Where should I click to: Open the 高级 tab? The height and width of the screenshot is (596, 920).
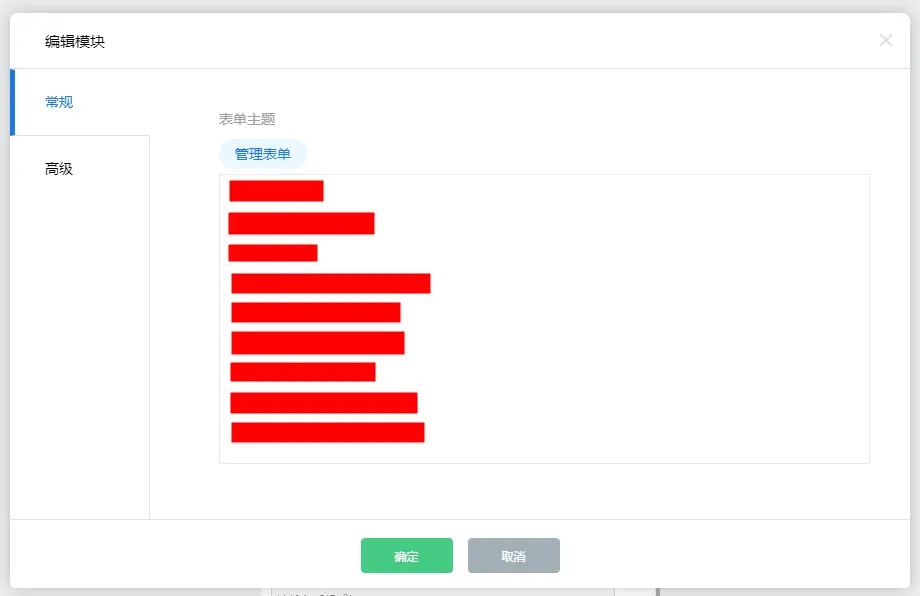[60, 169]
